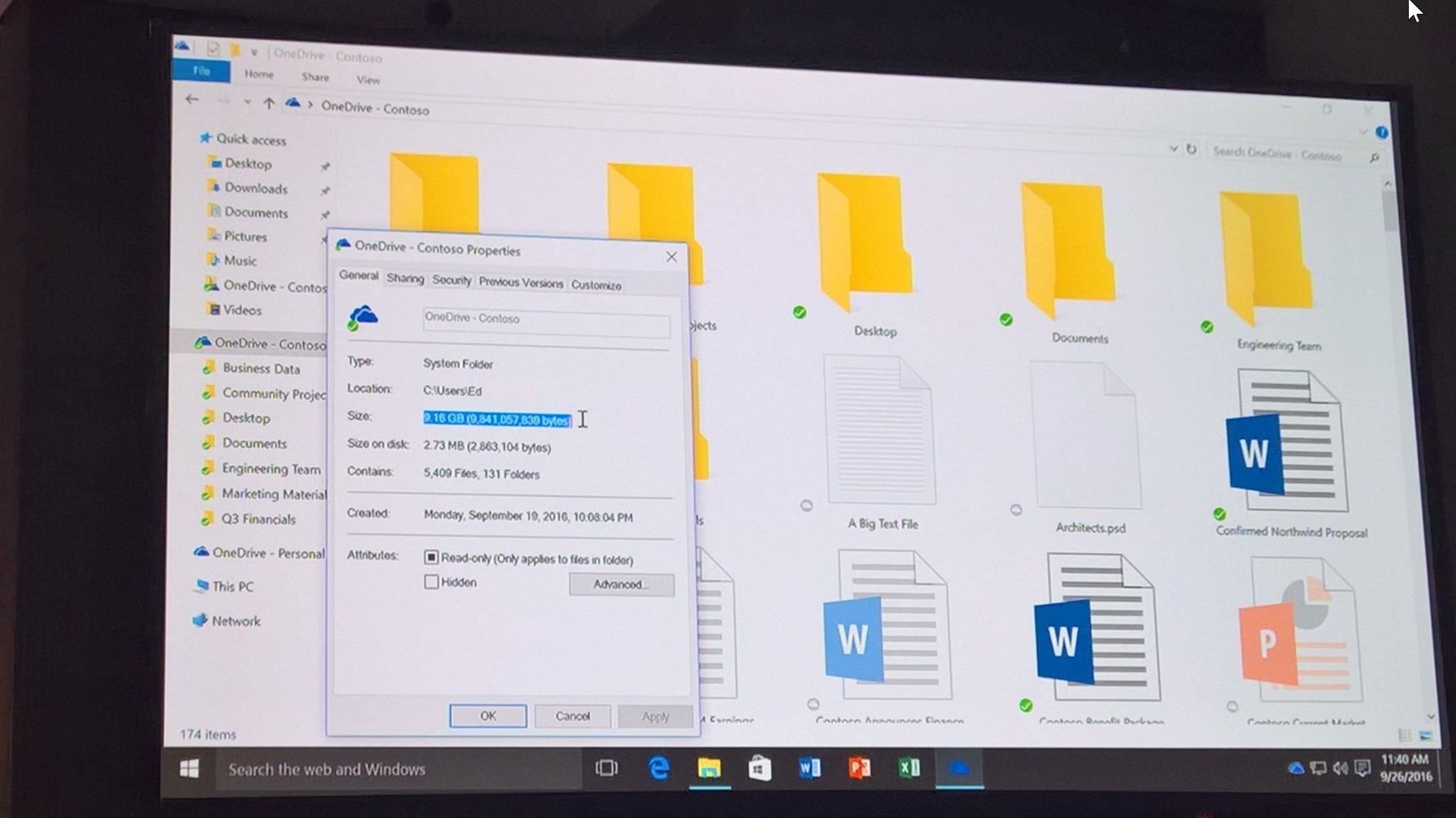Image resolution: width=1456 pixels, height=818 pixels.
Task: Click the Up directory arrow icon
Action: [268, 103]
